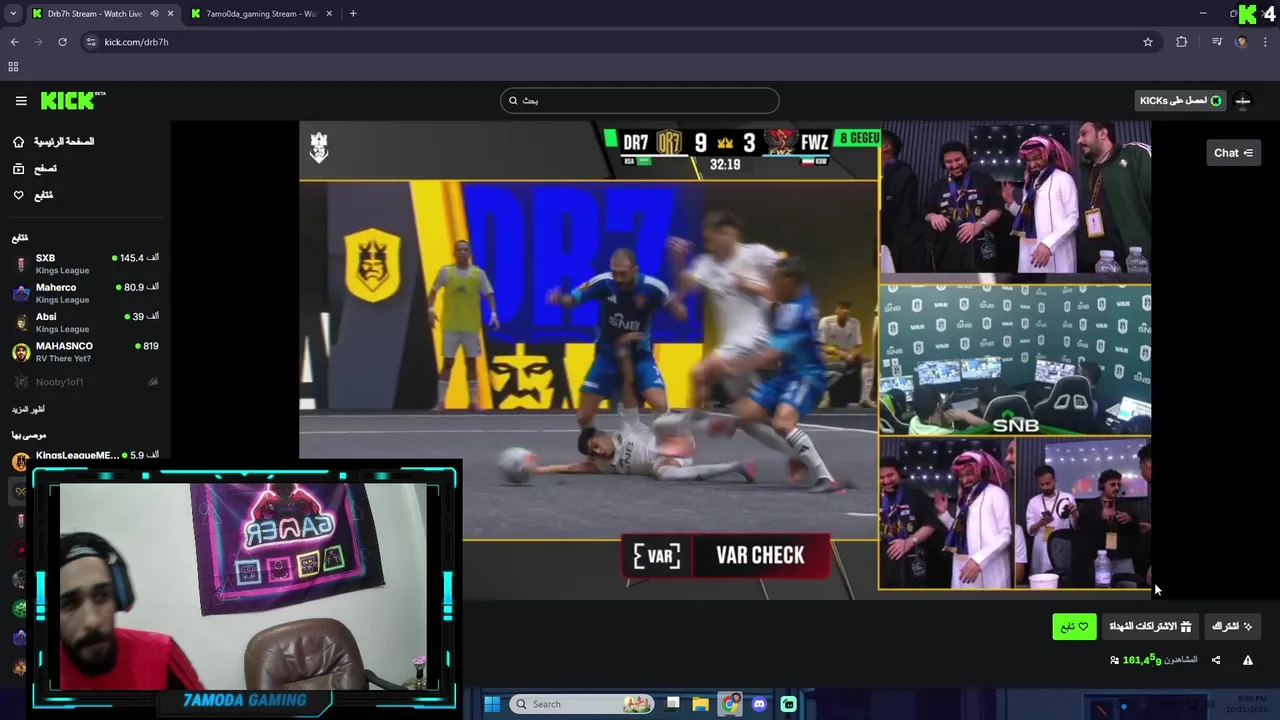This screenshot has height=720, width=1280.
Task: Open the teal streaming app on taskbar
Action: coord(788,704)
